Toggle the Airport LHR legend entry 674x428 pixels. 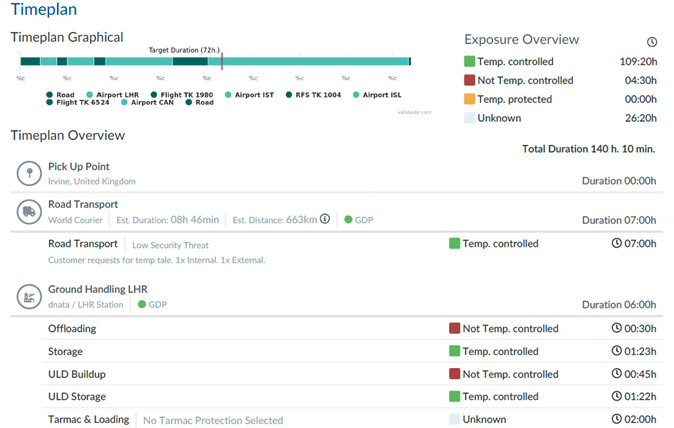click(x=112, y=95)
